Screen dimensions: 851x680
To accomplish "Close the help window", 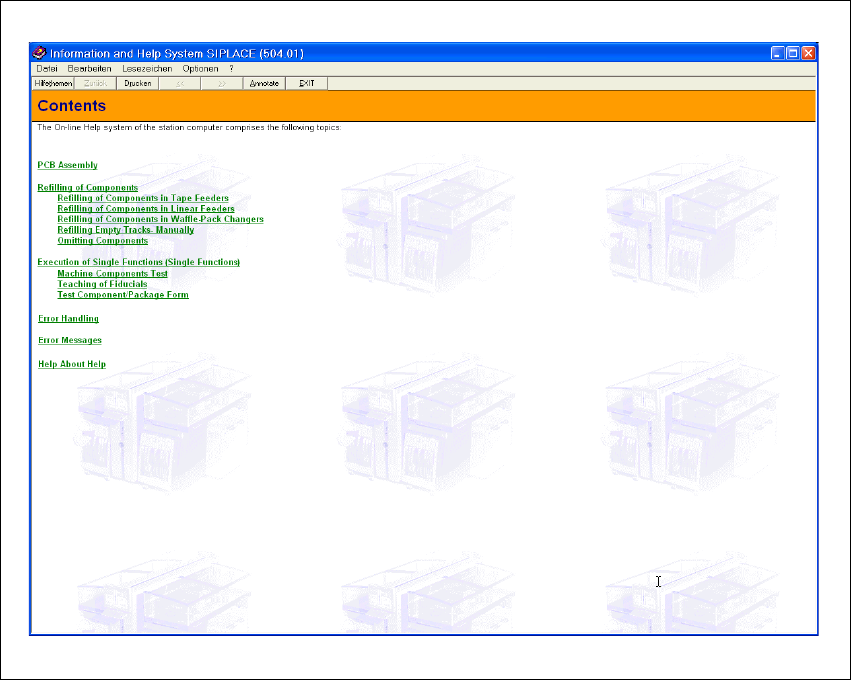I will (808, 53).
